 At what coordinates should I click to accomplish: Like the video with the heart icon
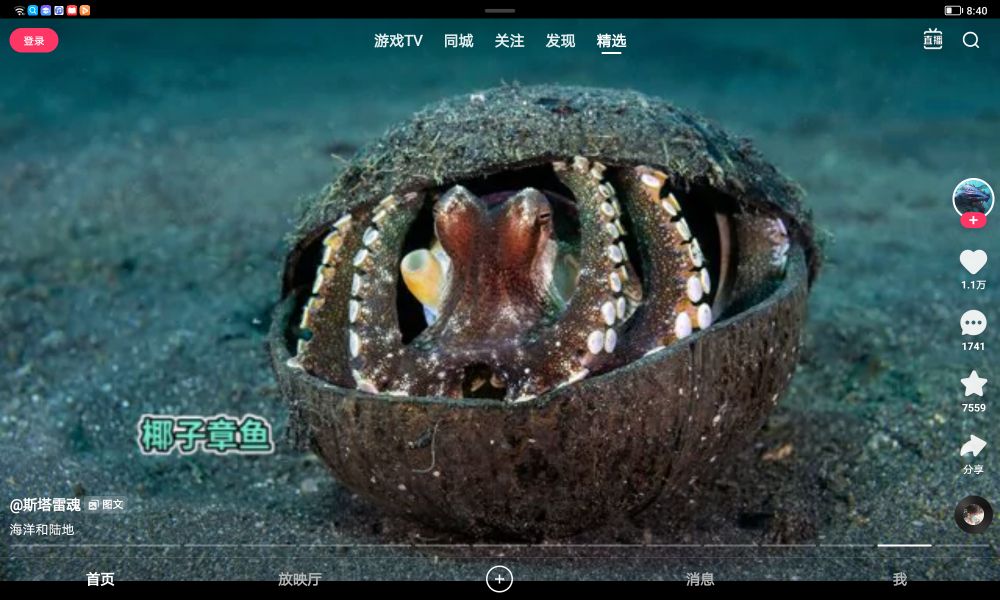click(x=973, y=261)
